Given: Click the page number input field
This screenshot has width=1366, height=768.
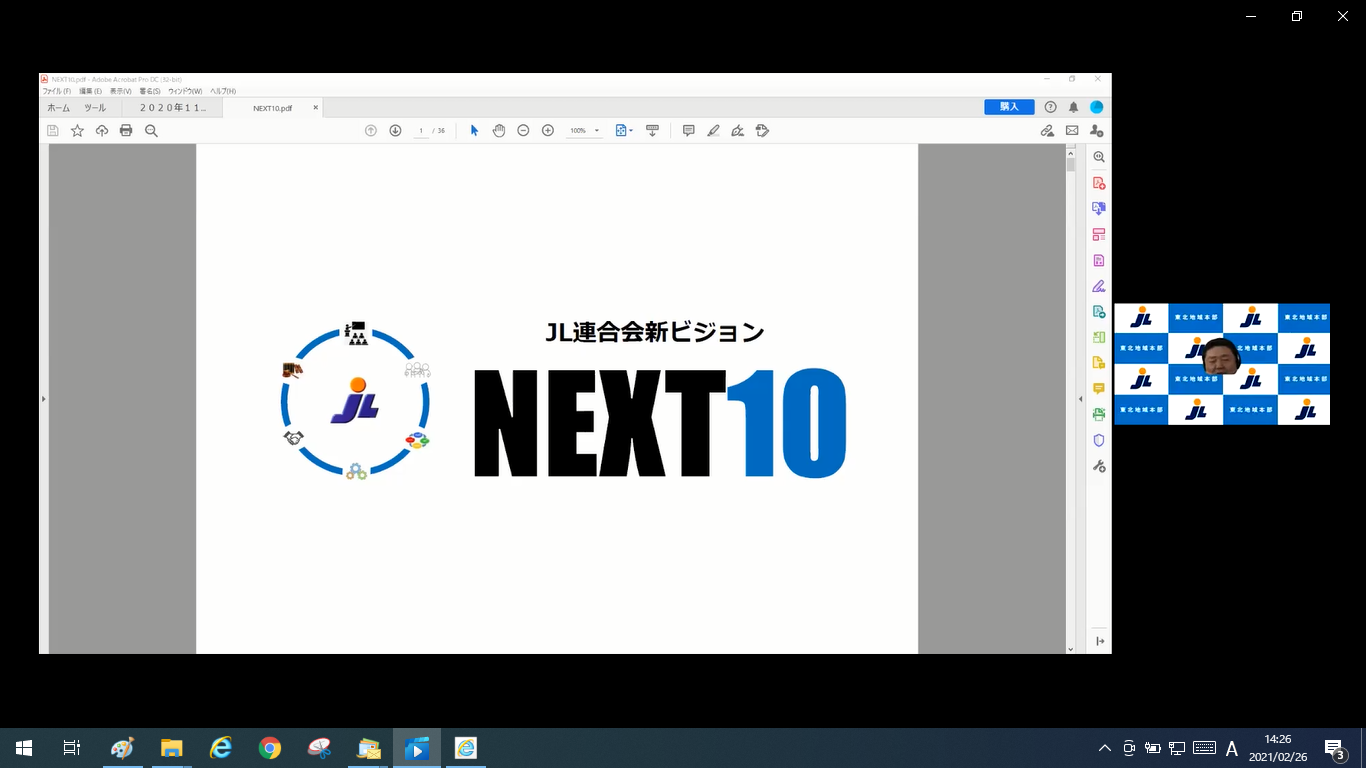Looking at the screenshot, I should pyautogui.click(x=422, y=131).
